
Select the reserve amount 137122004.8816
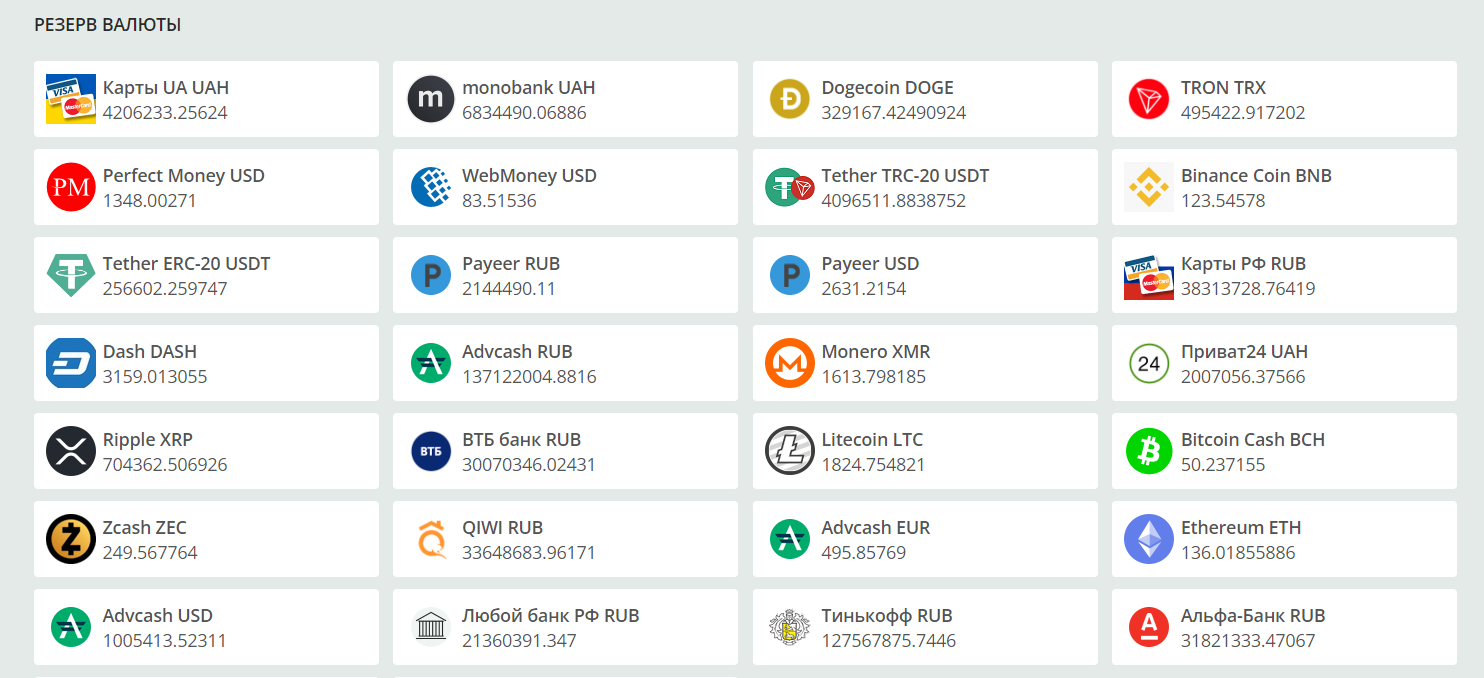click(530, 377)
